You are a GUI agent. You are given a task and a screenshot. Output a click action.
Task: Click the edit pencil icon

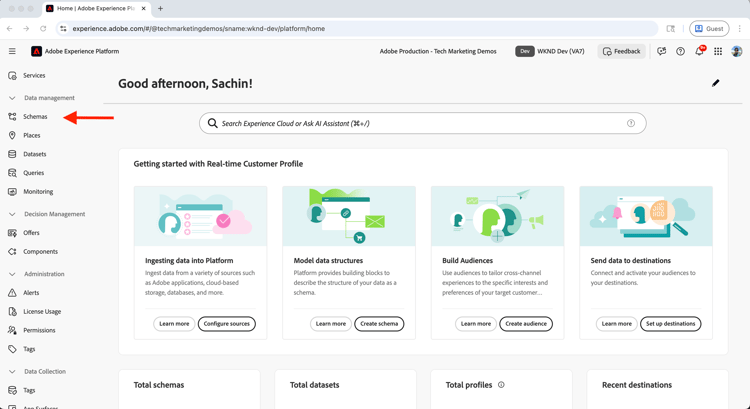(x=716, y=83)
